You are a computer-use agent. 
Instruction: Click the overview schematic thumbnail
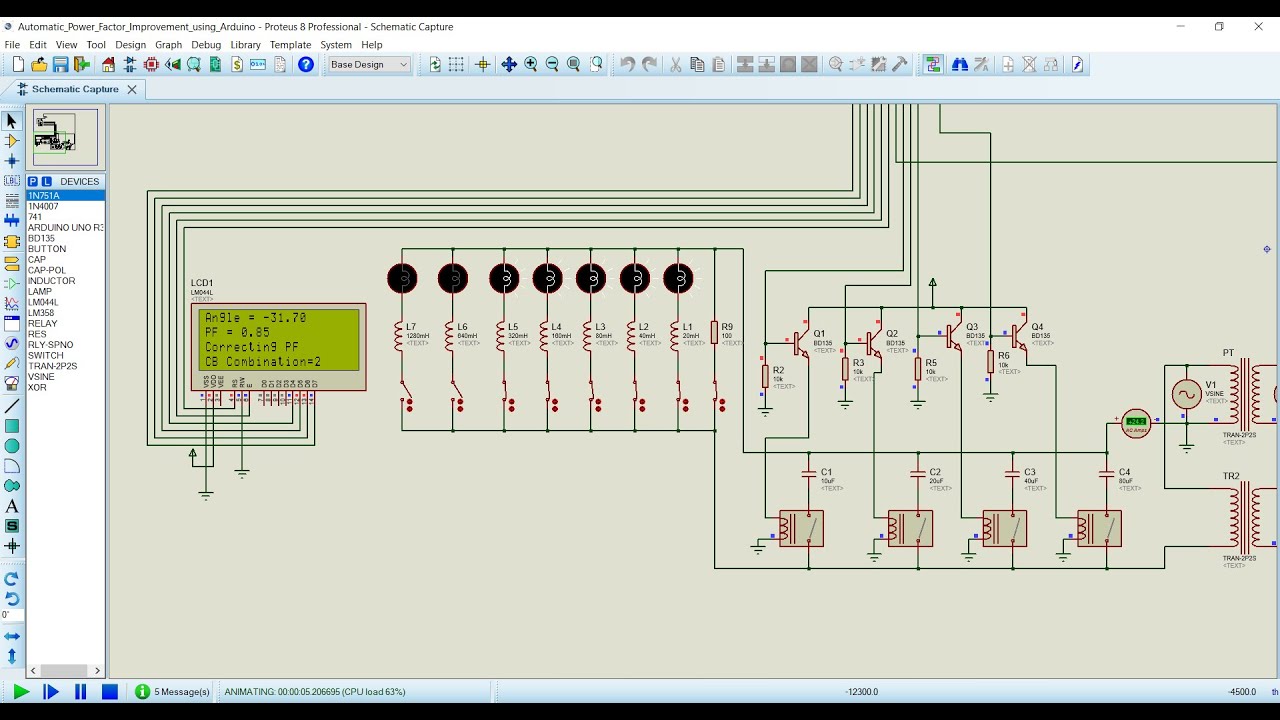(65, 137)
